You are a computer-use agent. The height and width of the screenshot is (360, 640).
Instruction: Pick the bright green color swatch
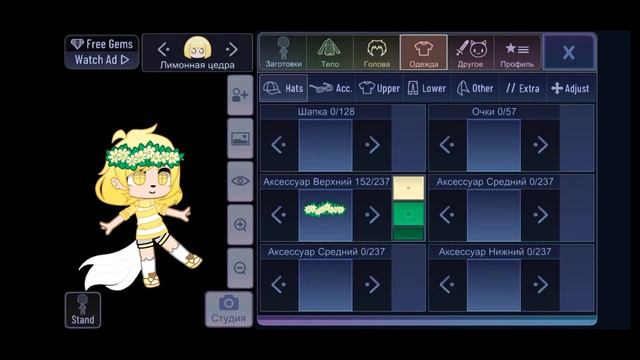coord(408,214)
